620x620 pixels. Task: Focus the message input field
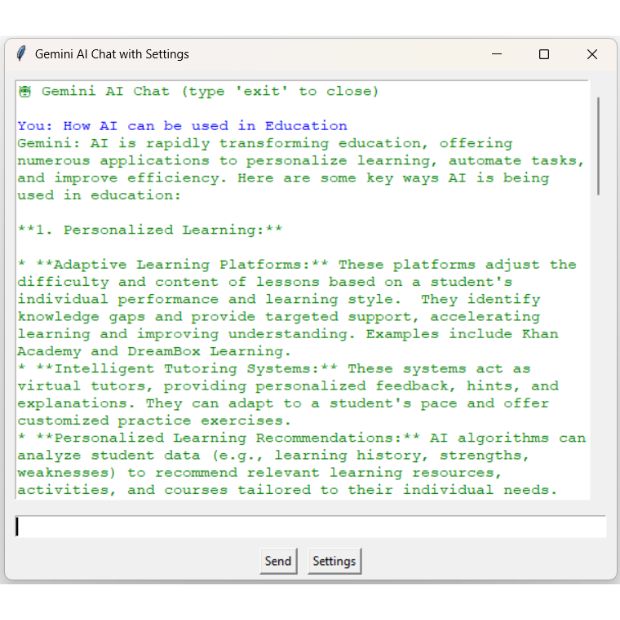click(x=310, y=527)
